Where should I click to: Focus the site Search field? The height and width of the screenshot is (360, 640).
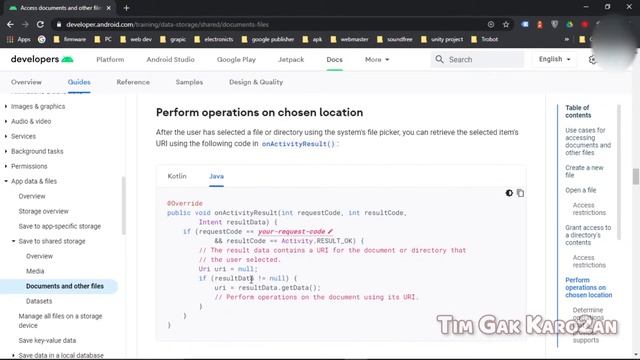(478, 59)
